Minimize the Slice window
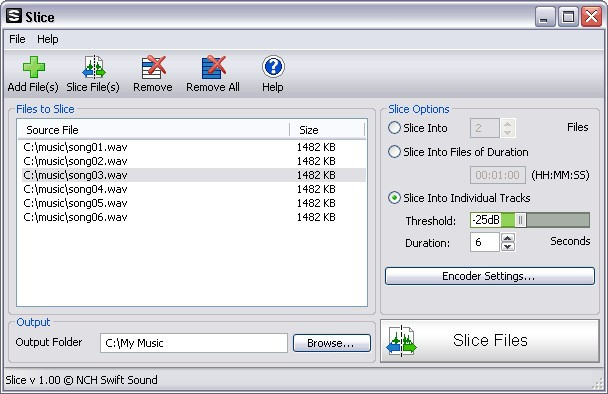The height and width of the screenshot is (394, 608). 544,17
